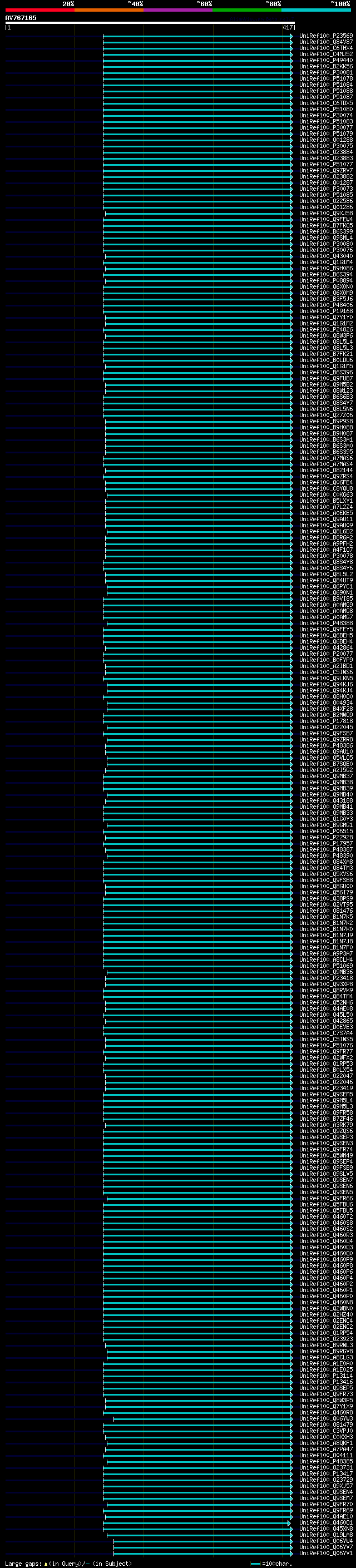The width and height of the screenshot is (356, 1568).
Task: Click the cyan ~100% legend color bar
Action: point(317,10)
